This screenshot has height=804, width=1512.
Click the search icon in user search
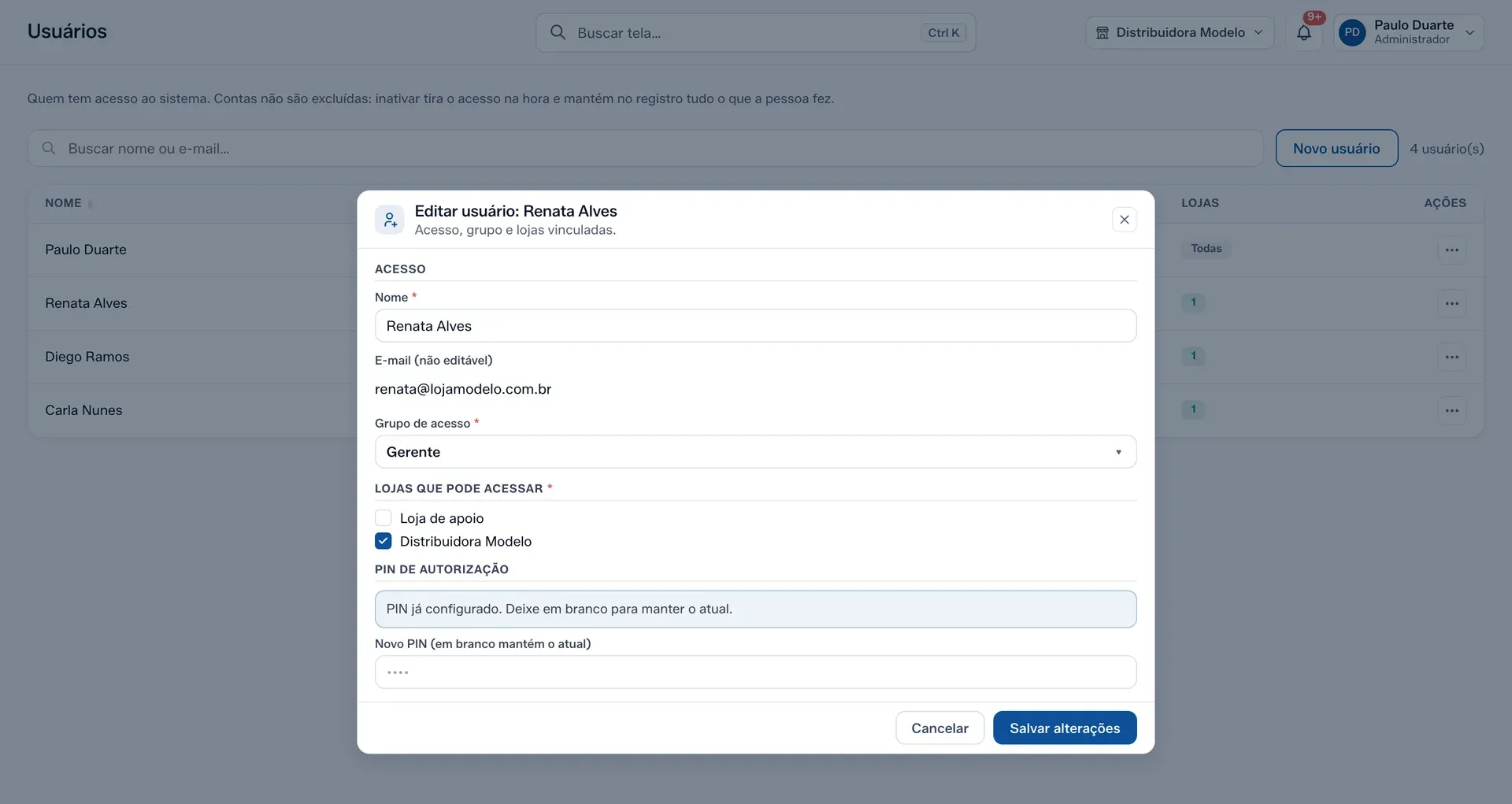pos(49,148)
